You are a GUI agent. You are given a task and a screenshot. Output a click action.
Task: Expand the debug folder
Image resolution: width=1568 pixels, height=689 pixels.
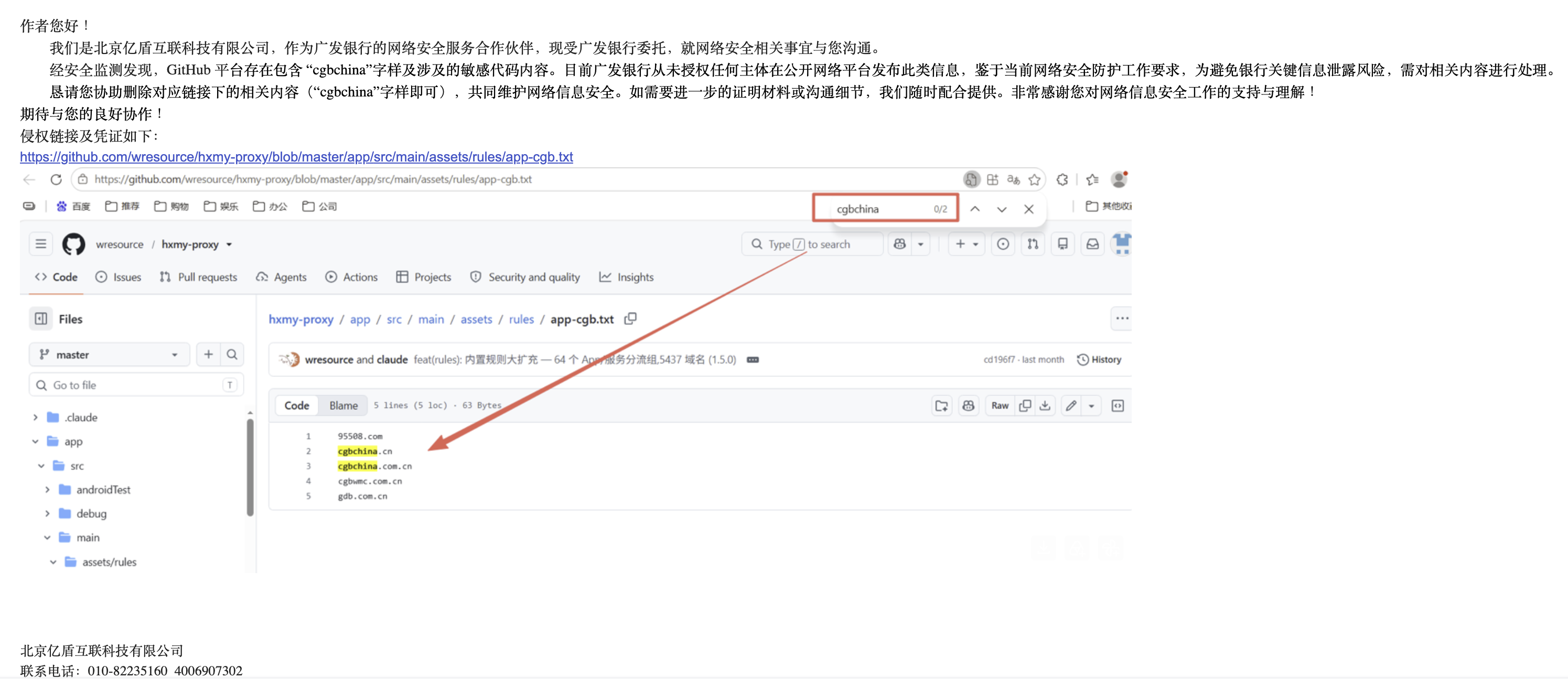(48, 514)
